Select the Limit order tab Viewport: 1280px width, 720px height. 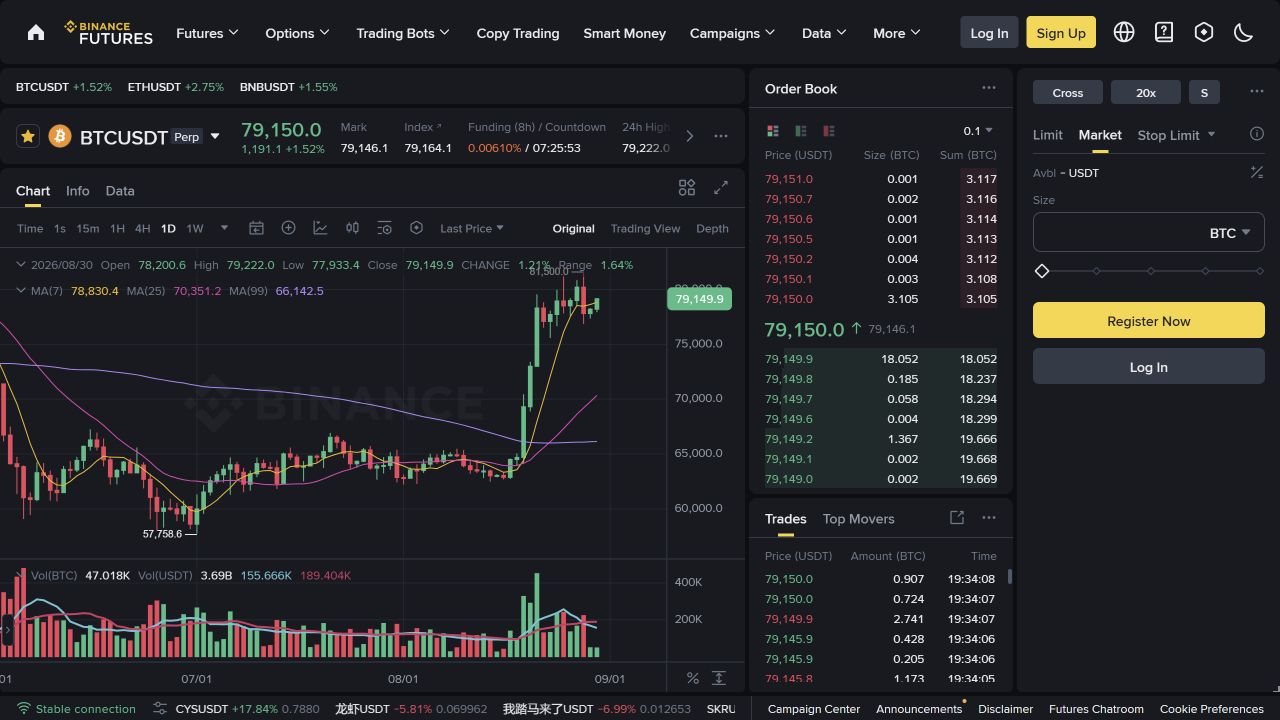coord(1048,135)
